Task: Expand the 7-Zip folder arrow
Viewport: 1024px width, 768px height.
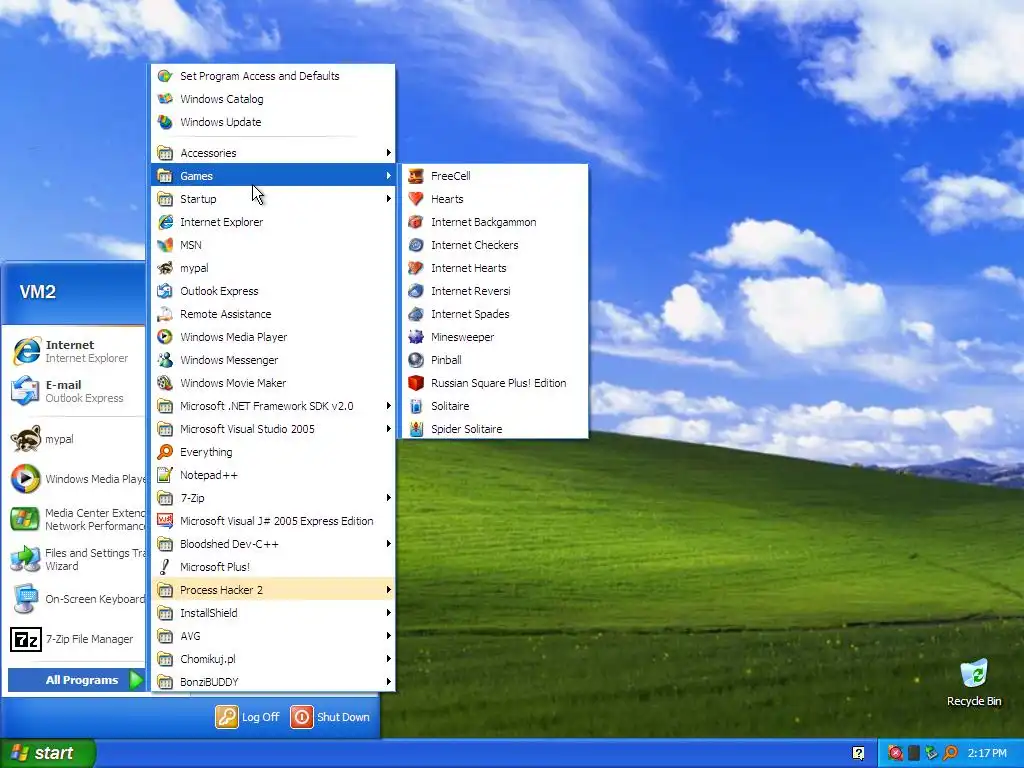Action: pyautogui.click(x=389, y=498)
